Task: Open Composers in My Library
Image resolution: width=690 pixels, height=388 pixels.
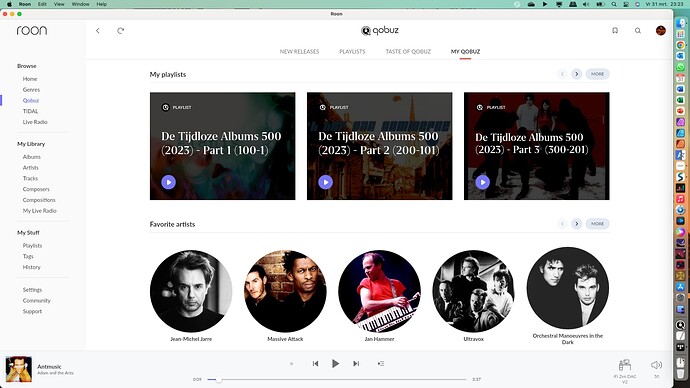Action: pyautogui.click(x=36, y=189)
